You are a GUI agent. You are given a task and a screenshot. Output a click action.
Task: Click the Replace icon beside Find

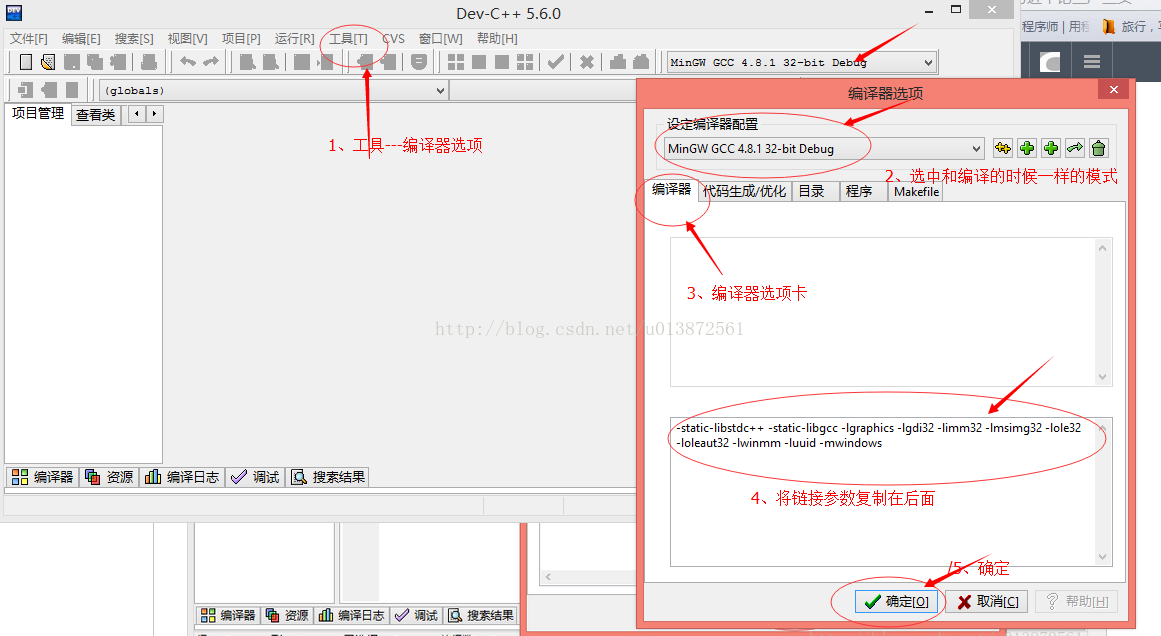click(270, 62)
